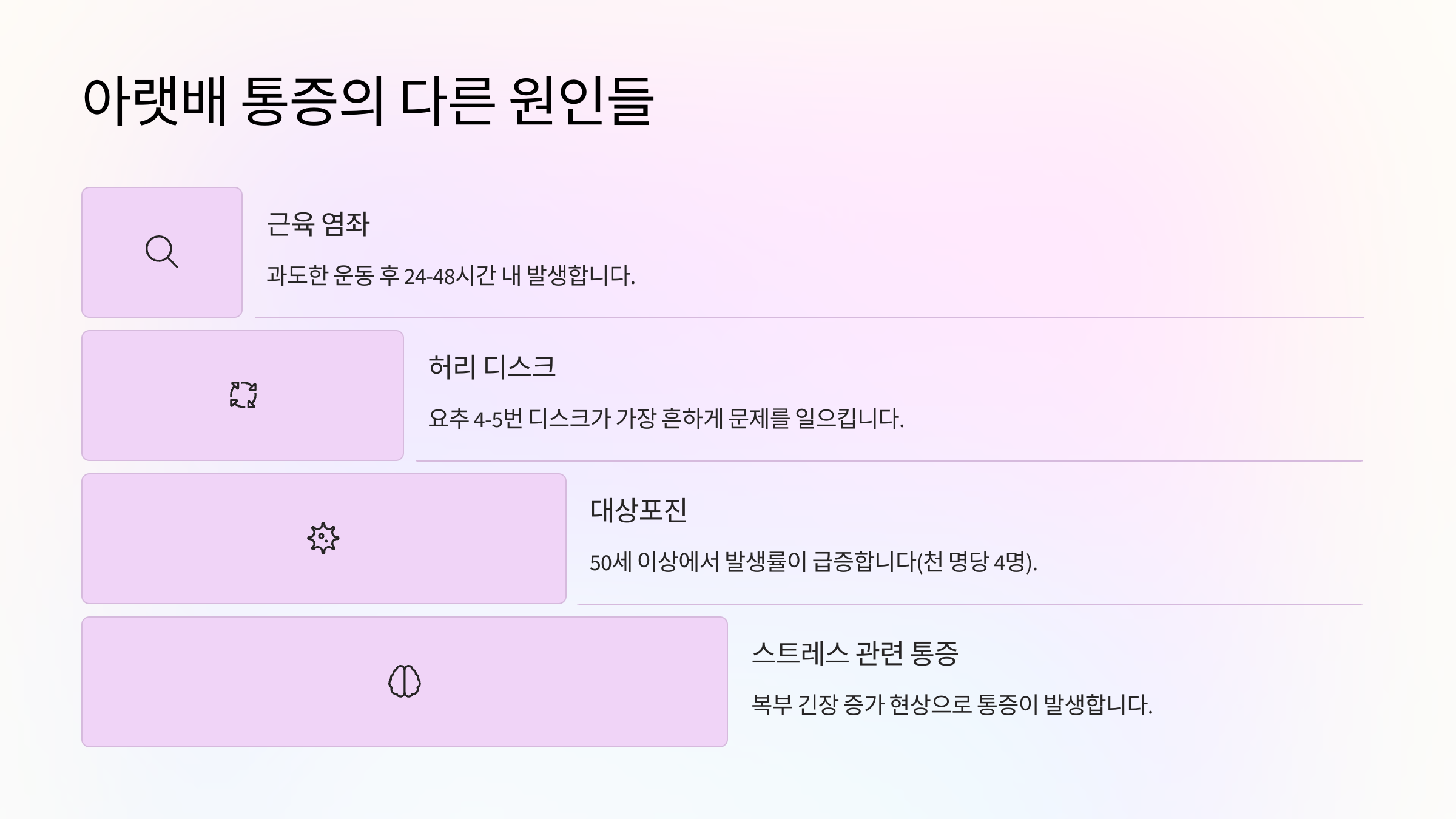Click the circular arrows refresh icon

(x=243, y=395)
